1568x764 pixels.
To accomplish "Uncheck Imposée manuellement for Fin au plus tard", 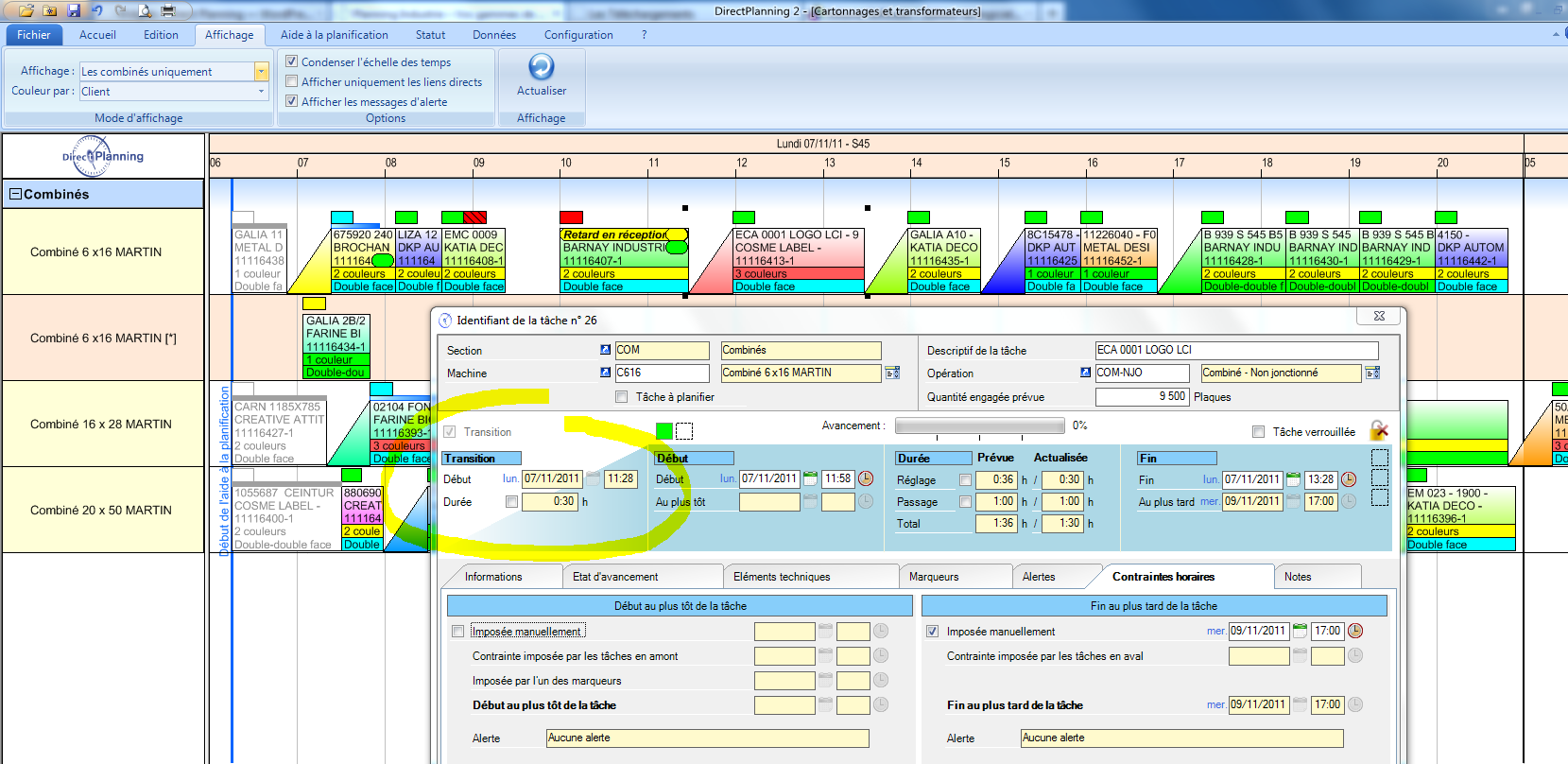I will click(x=932, y=632).
